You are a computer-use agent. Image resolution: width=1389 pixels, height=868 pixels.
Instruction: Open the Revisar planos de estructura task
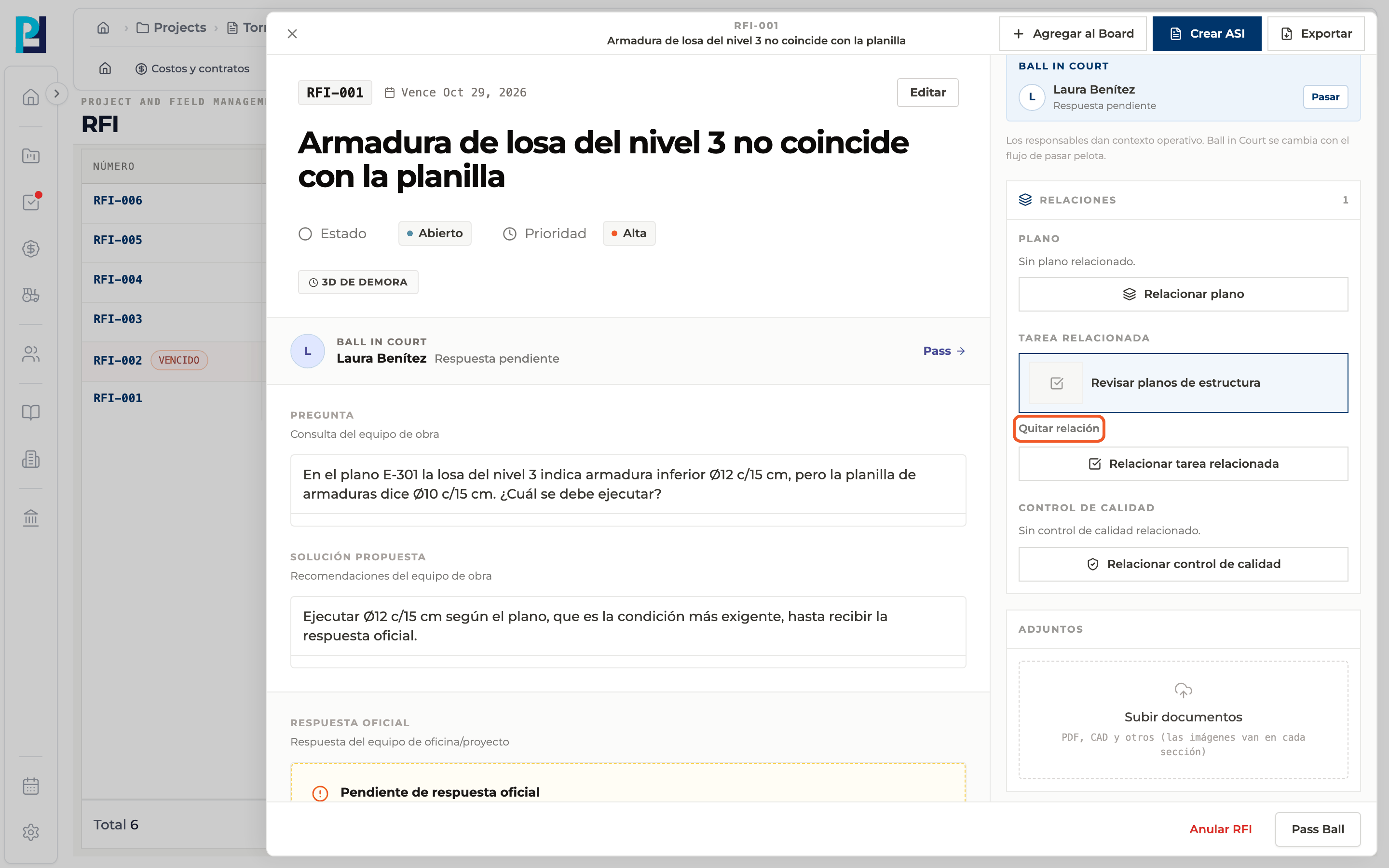1183,383
